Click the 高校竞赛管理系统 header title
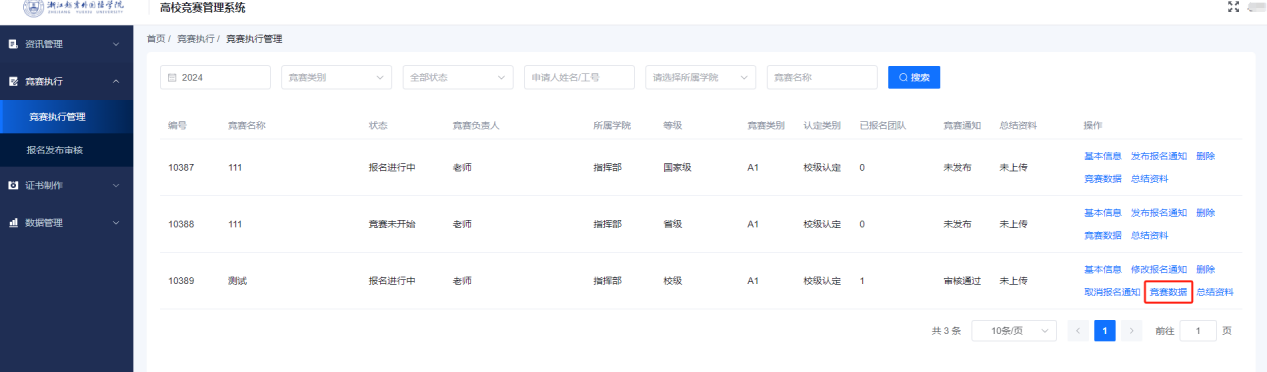Viewport: 1267px width, 372px height. tap(203, 8)
